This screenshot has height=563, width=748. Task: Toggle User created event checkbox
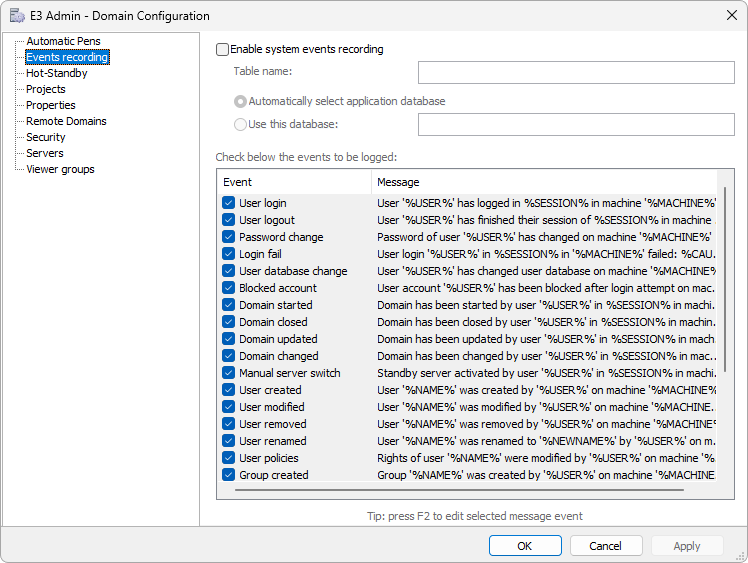[x=229, y=390]
